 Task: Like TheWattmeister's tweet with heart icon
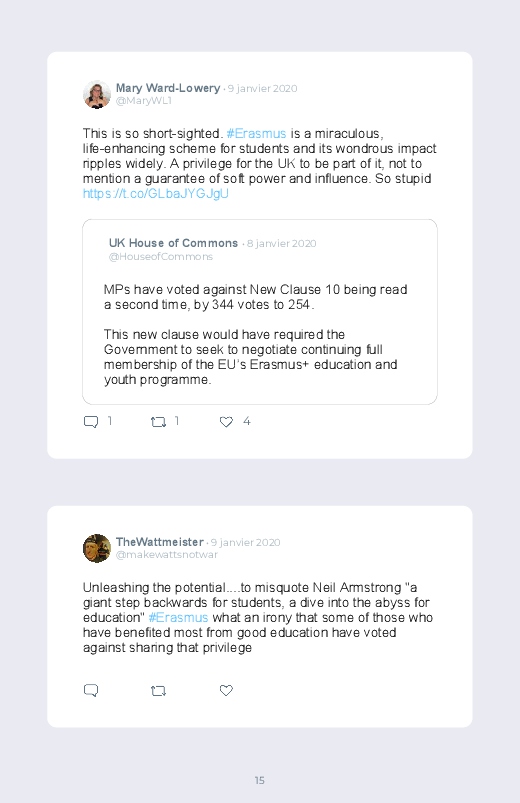coord(226,690)
